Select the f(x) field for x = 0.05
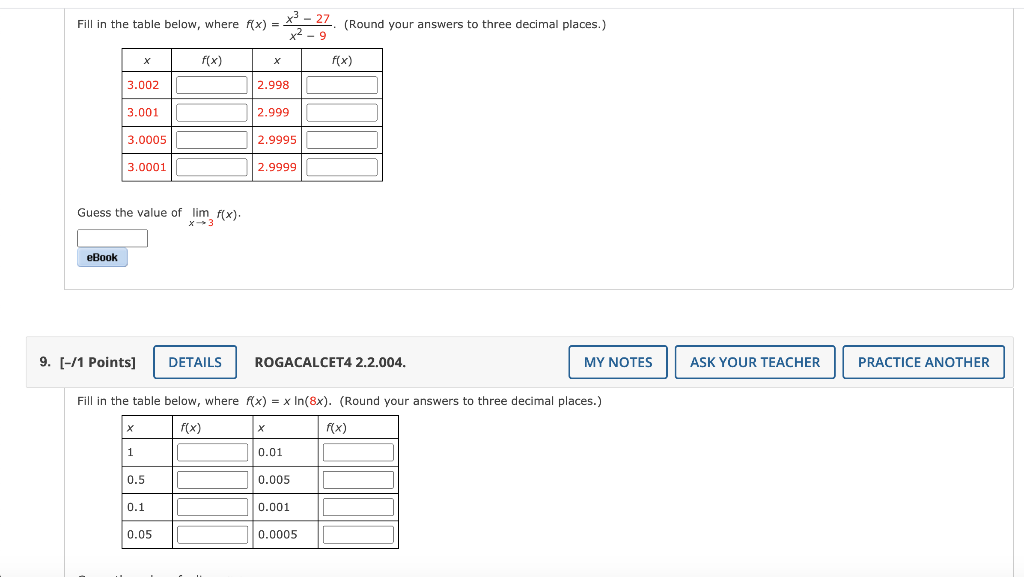The image size is (1024, 577). 212,534
